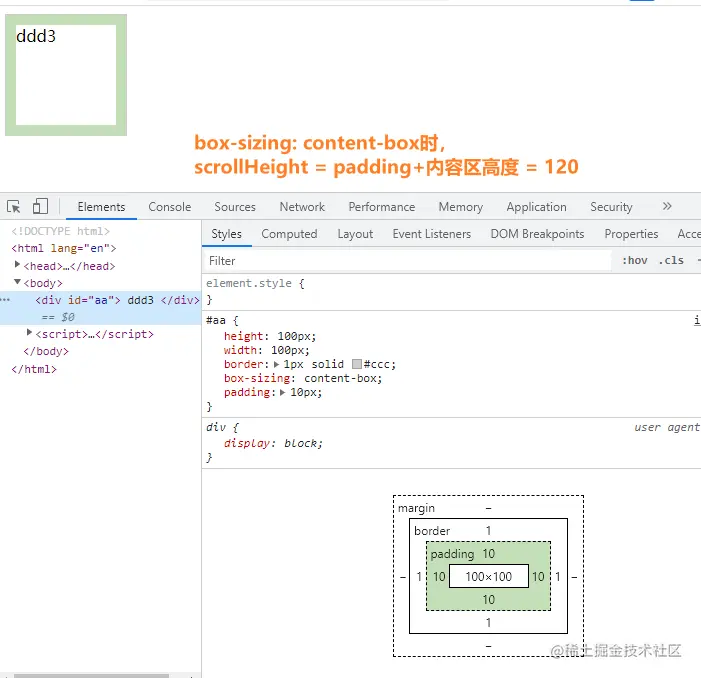The height and width of the screenshot is (678, 701).
Task: Select the Styles sidebar tab
Action: tap(226, 234)
